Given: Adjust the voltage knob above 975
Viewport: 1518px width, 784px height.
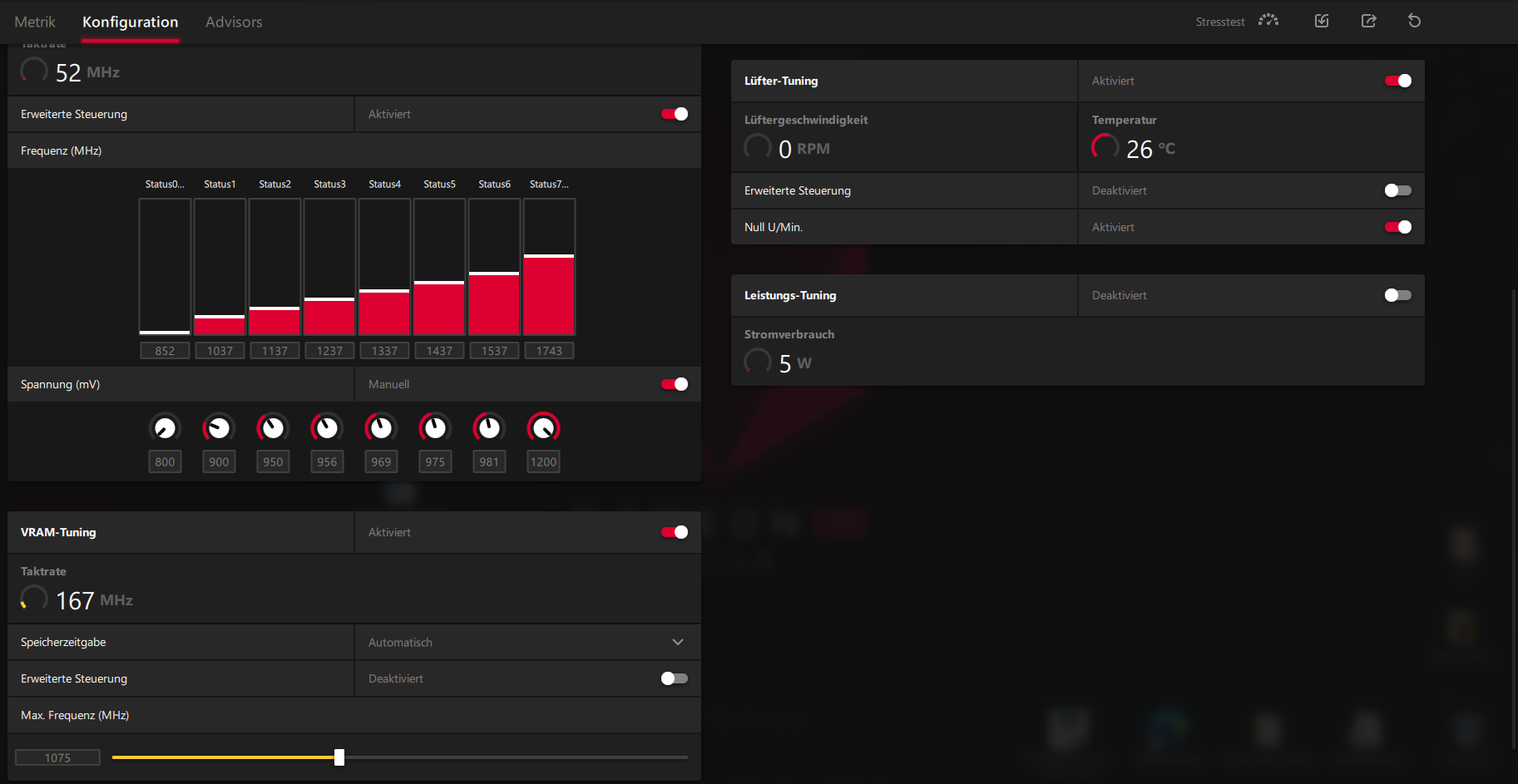Looking at the screenshot, I should point(435,428).
